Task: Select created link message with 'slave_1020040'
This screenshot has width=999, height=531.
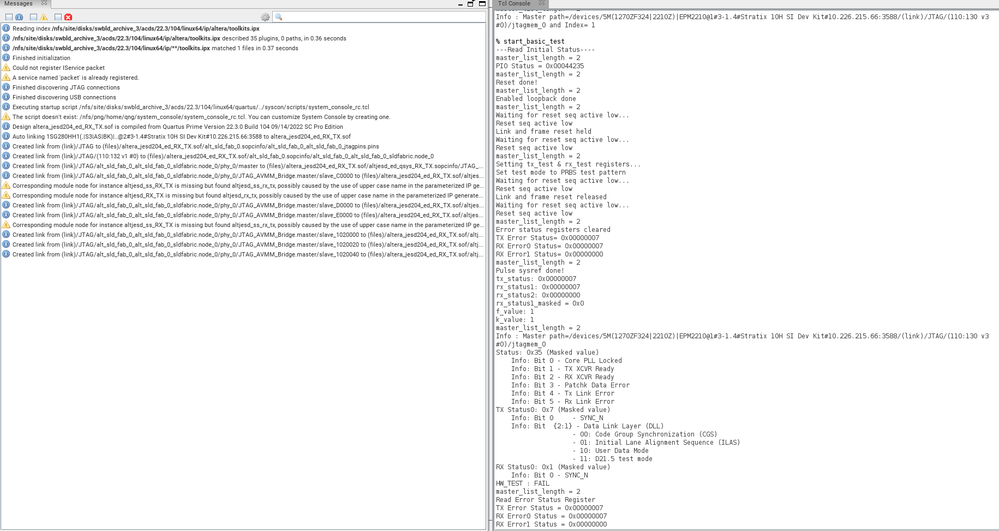Action: (248, 254)
